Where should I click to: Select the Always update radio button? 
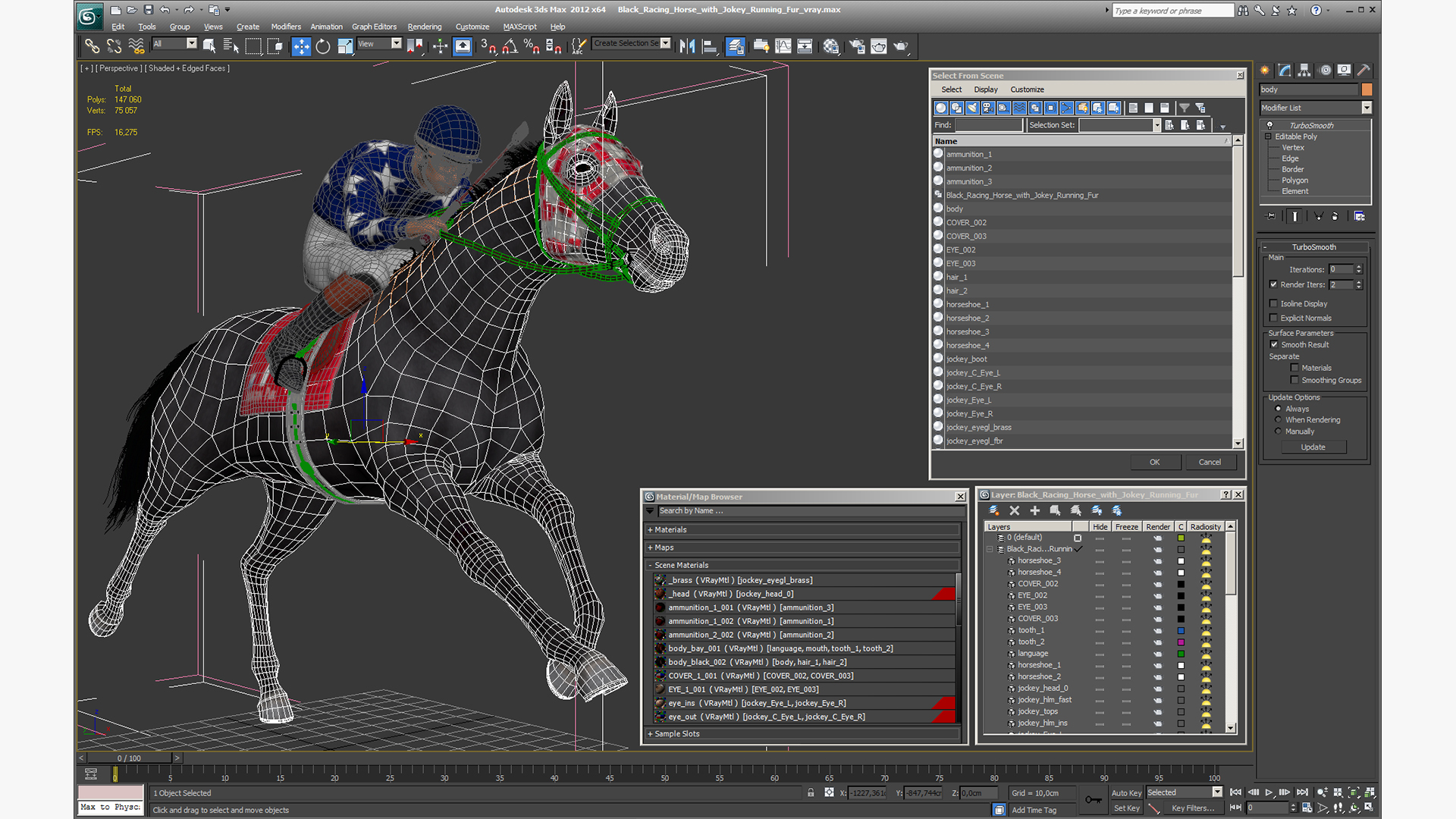pos(1279,409)
